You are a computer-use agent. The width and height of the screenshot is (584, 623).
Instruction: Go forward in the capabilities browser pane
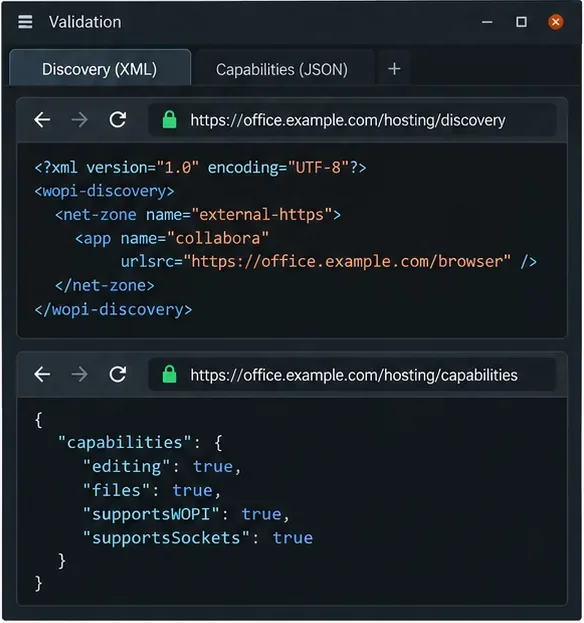coord(79,374)
